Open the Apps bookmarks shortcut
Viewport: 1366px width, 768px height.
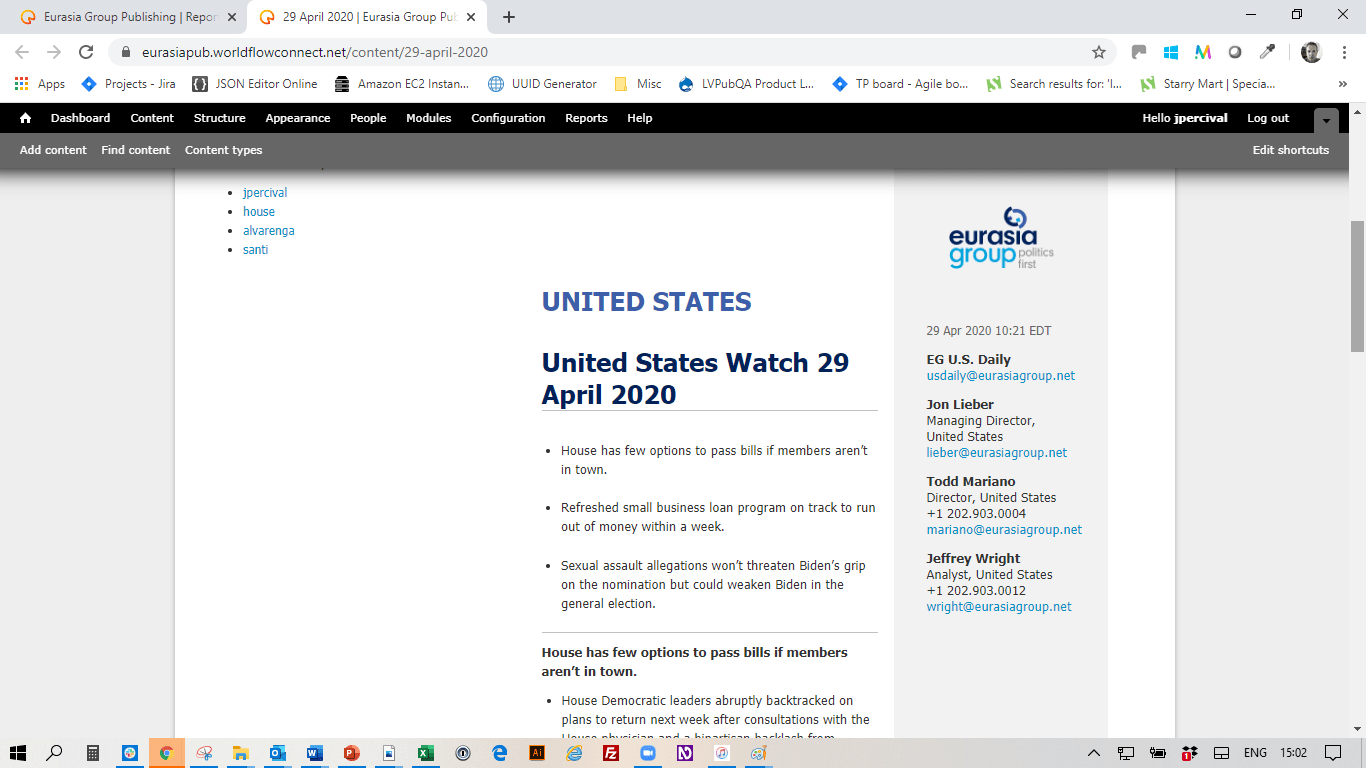point(40,84)
